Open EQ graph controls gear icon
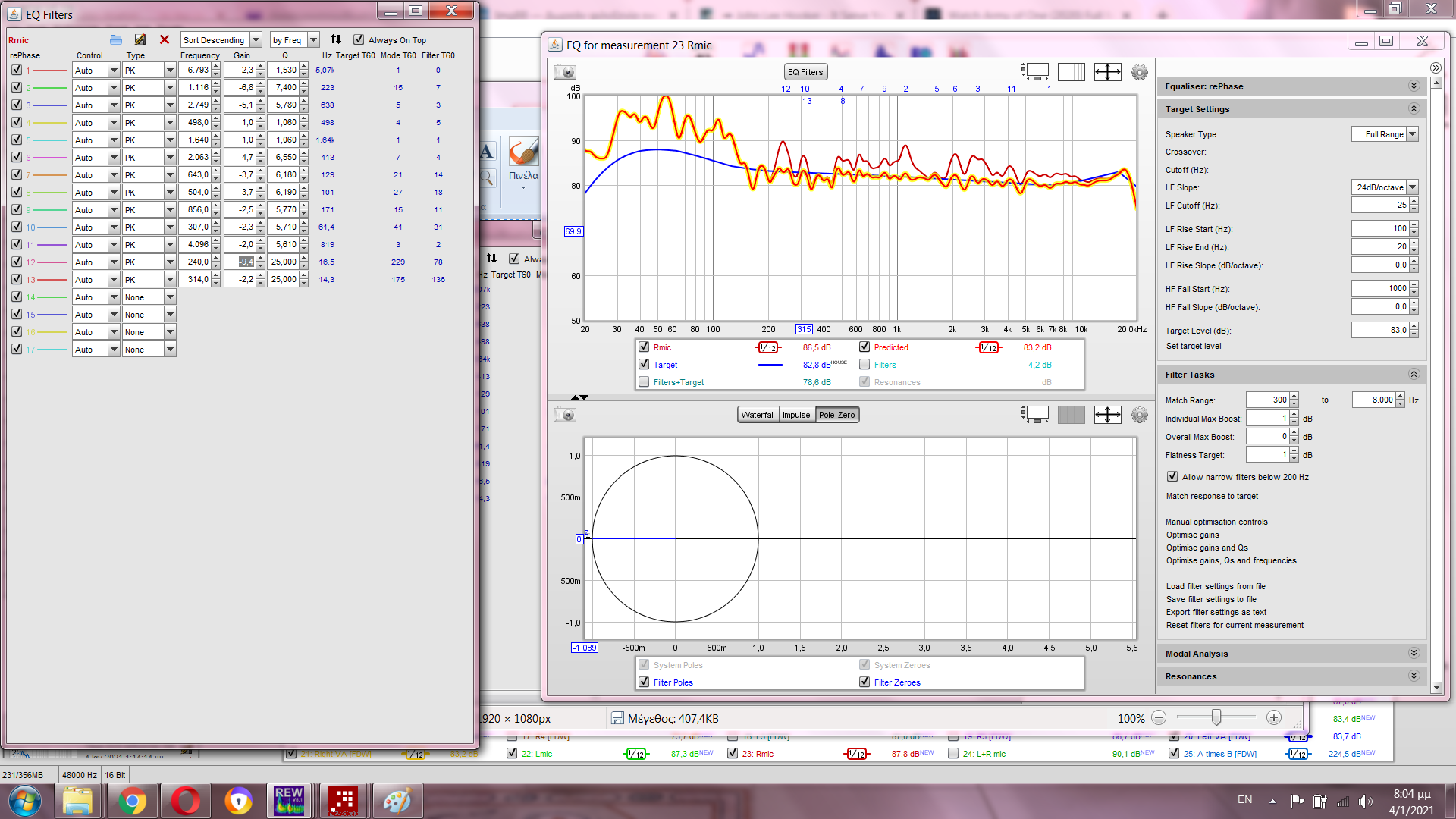1456x819 pixels. point(1140,72)
